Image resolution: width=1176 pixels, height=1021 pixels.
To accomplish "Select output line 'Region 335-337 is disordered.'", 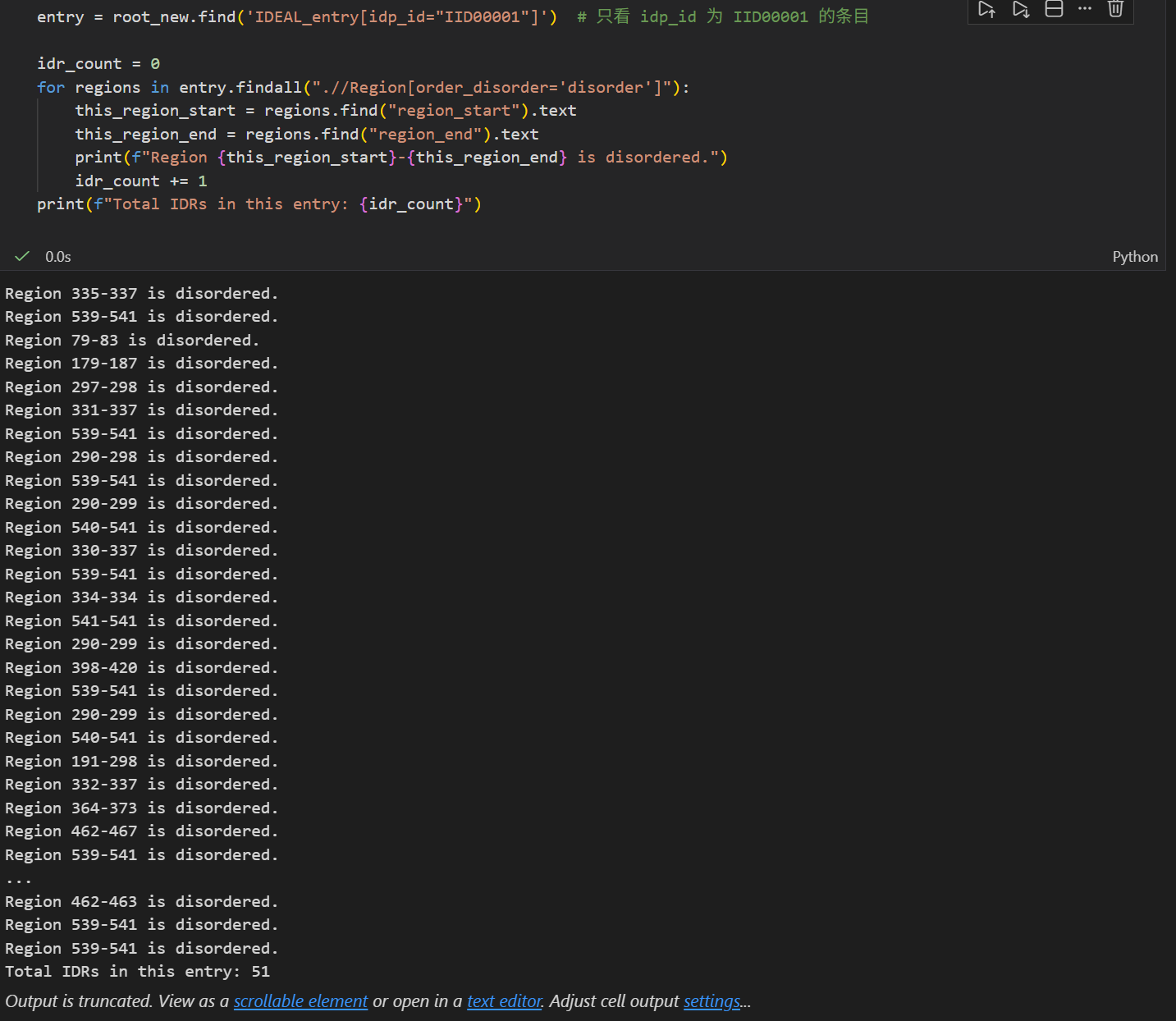I will pyautogui.click(x=142, y=293).
